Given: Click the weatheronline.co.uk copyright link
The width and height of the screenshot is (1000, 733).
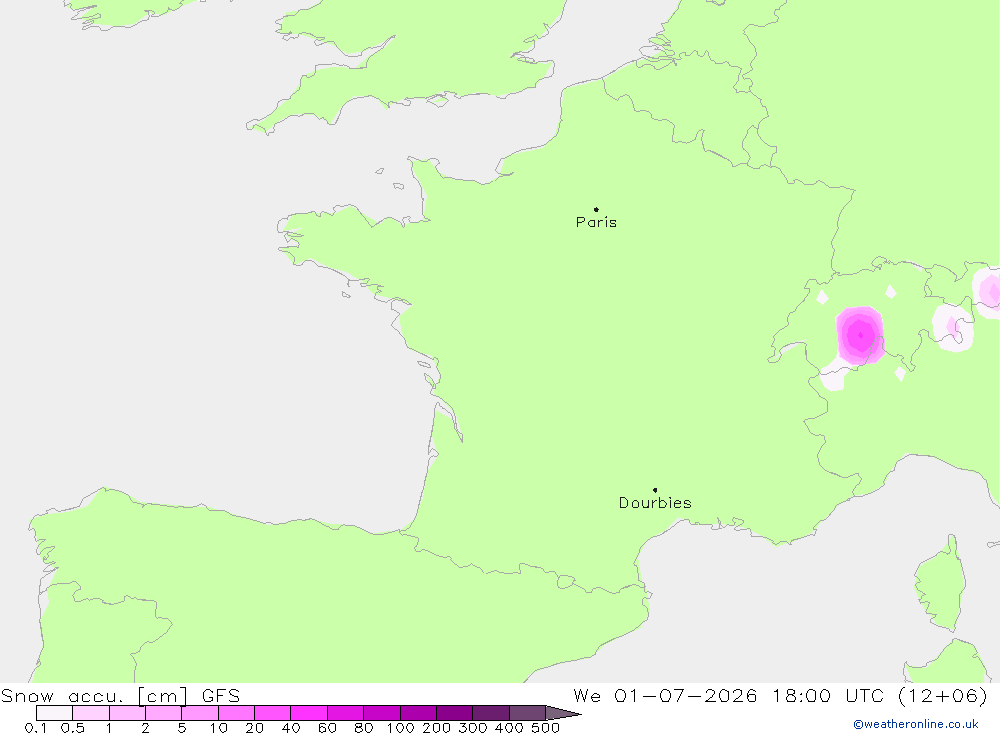Looking at the screenshot, I should 916,724.
